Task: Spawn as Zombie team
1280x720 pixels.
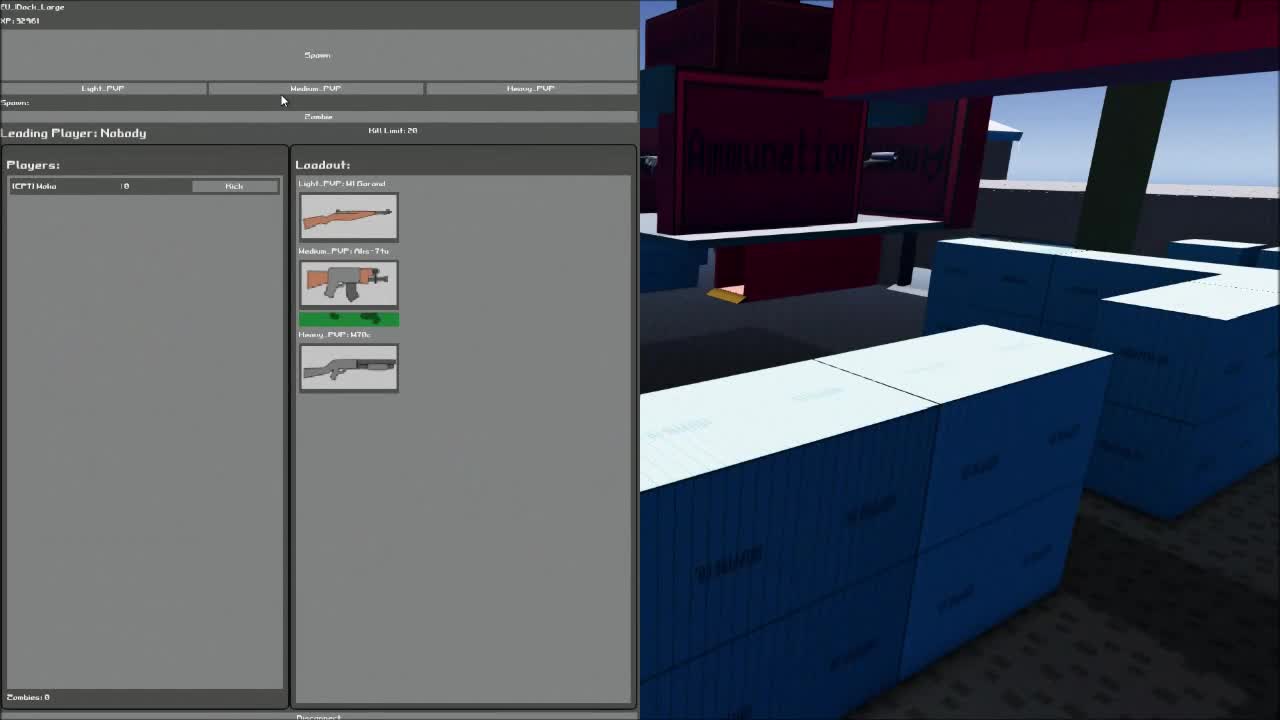Action: (x=318, y=117)
